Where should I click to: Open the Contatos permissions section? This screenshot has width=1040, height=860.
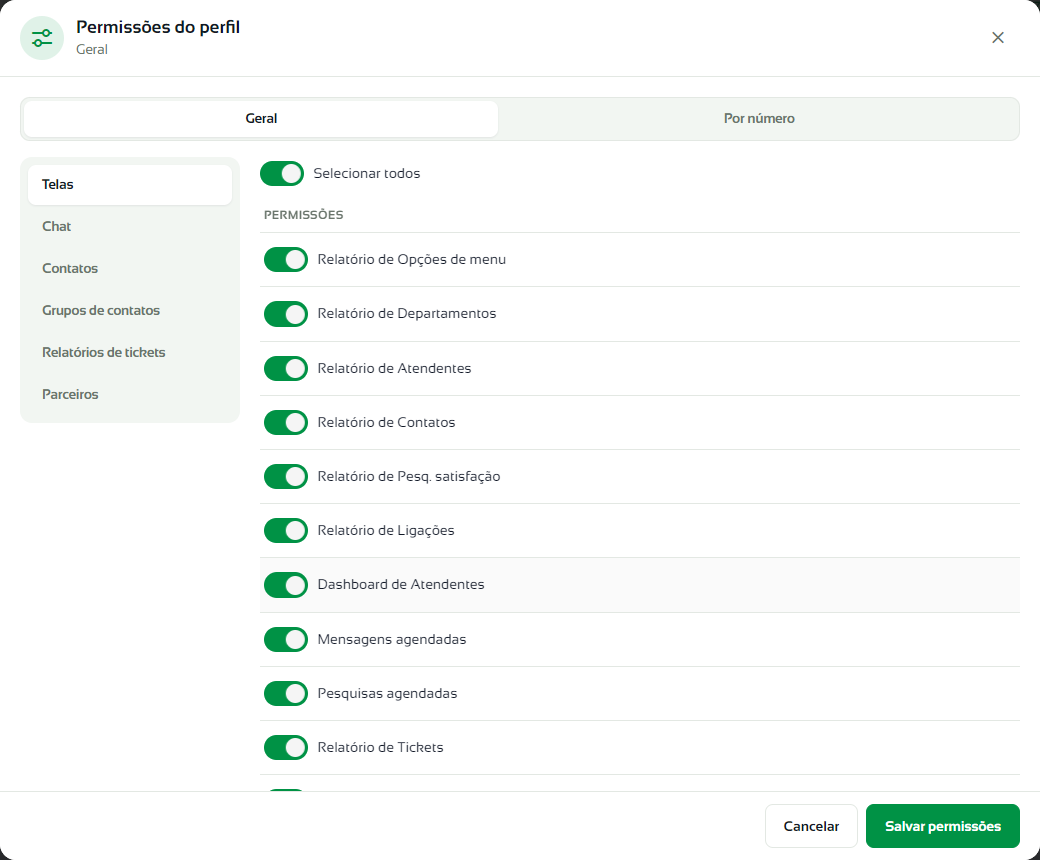click(130, 269)
